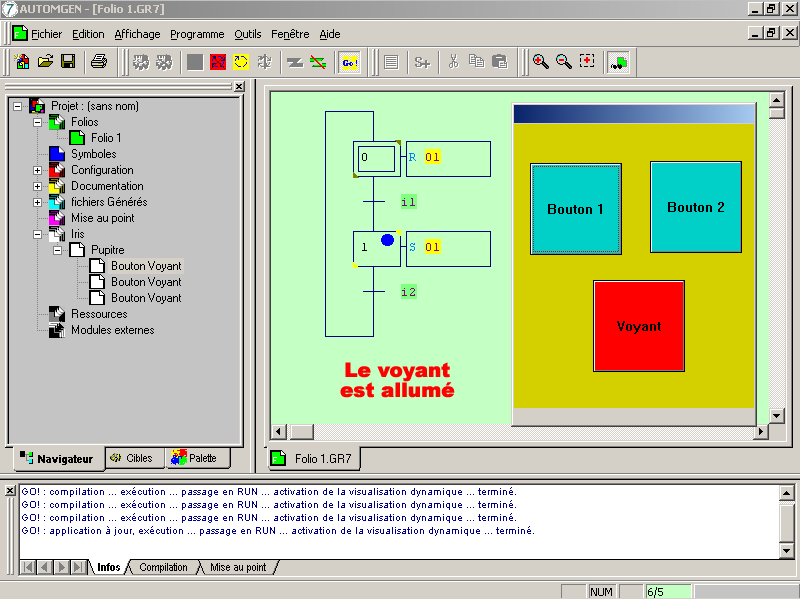This screenshot has width=800, height=600.
Task: Click the Zoom in magnifier icon
Action: [x=540, y=62]
